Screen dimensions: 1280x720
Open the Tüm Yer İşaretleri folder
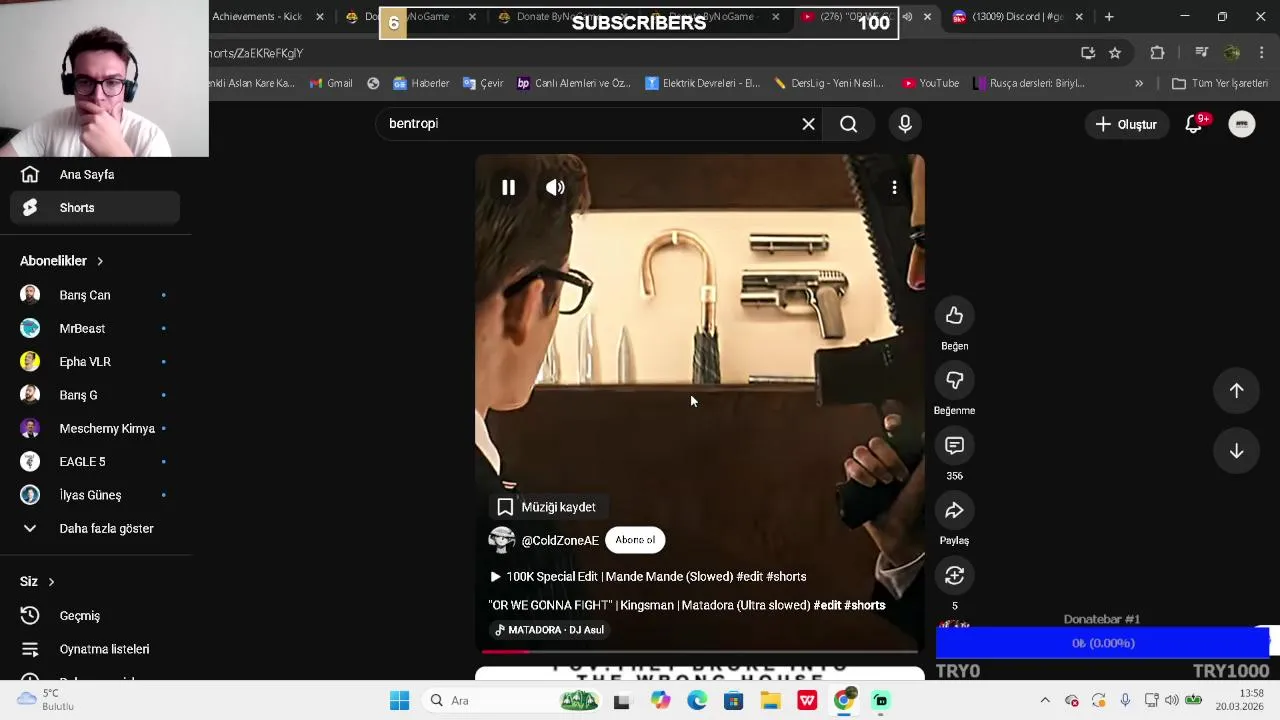click(1219, 84)
